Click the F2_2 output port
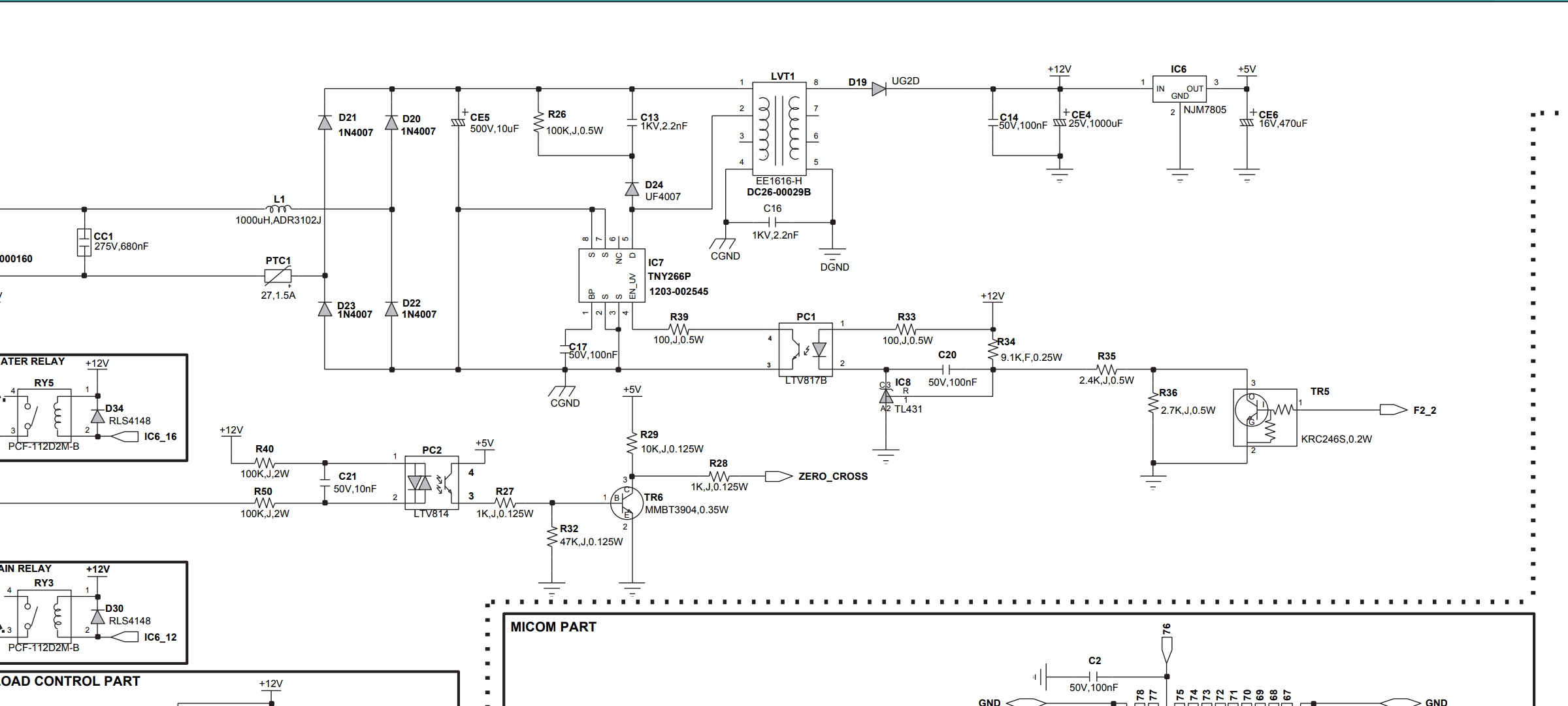The width and height of the screenshot is (1568, 706). pos(1393,410)
